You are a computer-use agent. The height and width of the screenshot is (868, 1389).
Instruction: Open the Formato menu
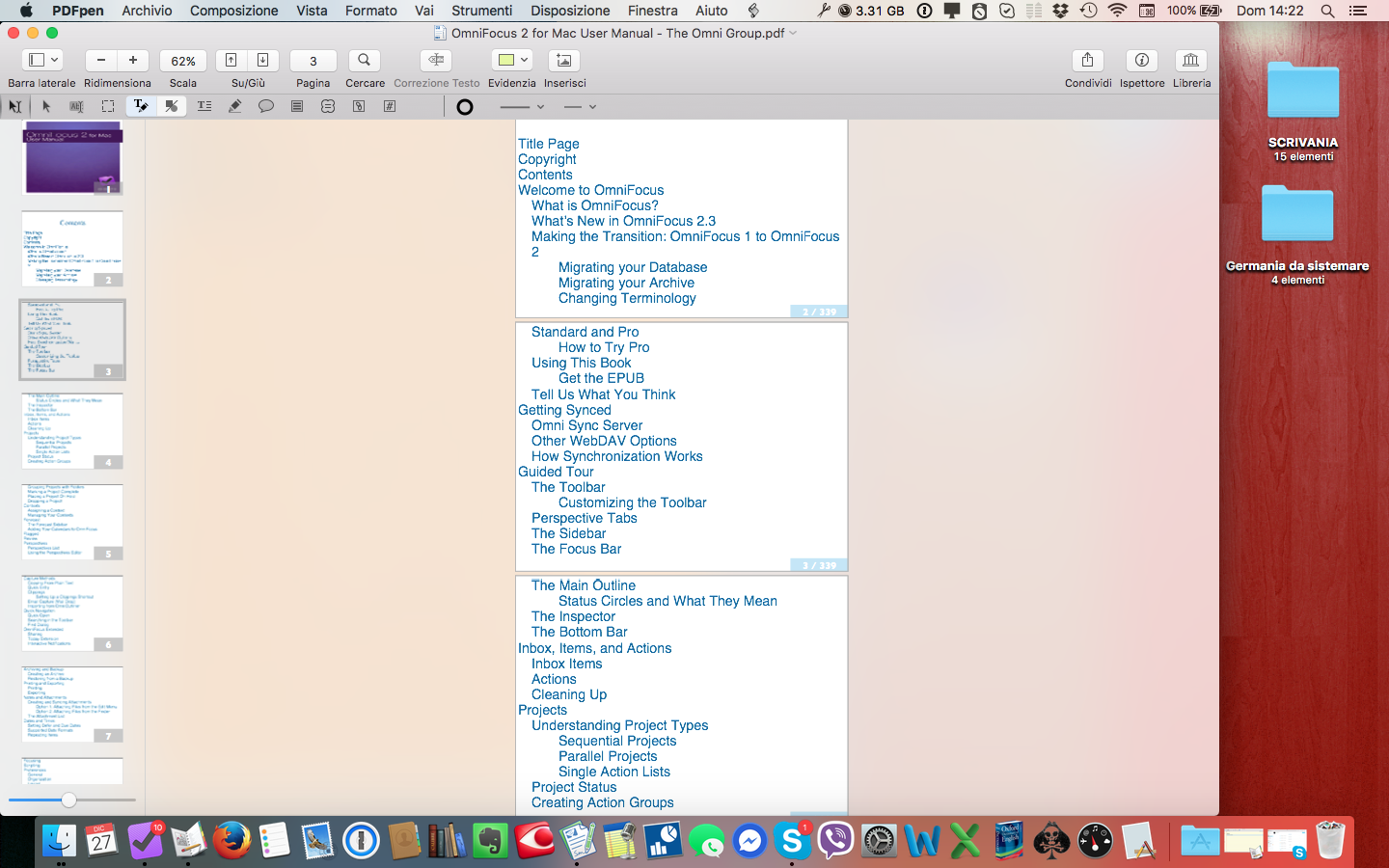[x=371, y=11]
